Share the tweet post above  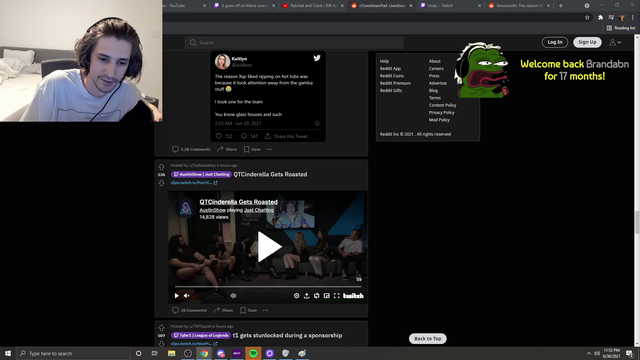[227, 149]
